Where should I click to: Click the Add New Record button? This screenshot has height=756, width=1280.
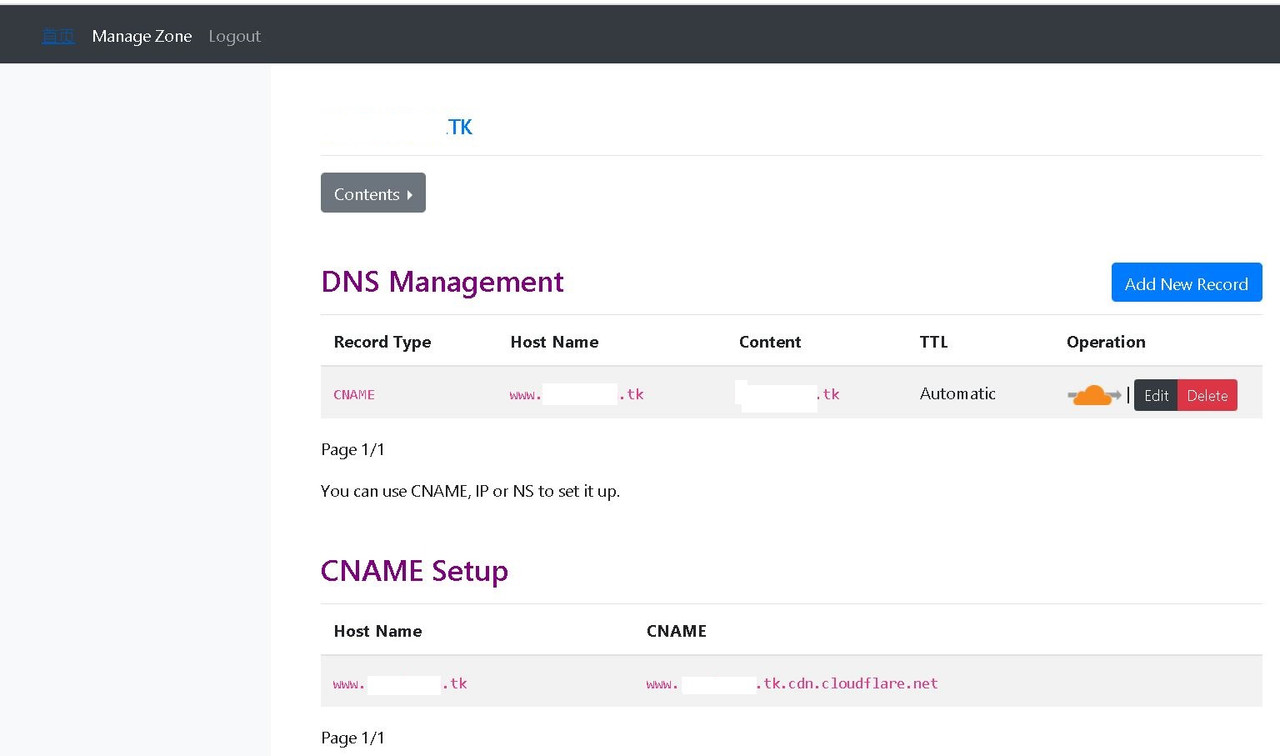coord(1186,283)
